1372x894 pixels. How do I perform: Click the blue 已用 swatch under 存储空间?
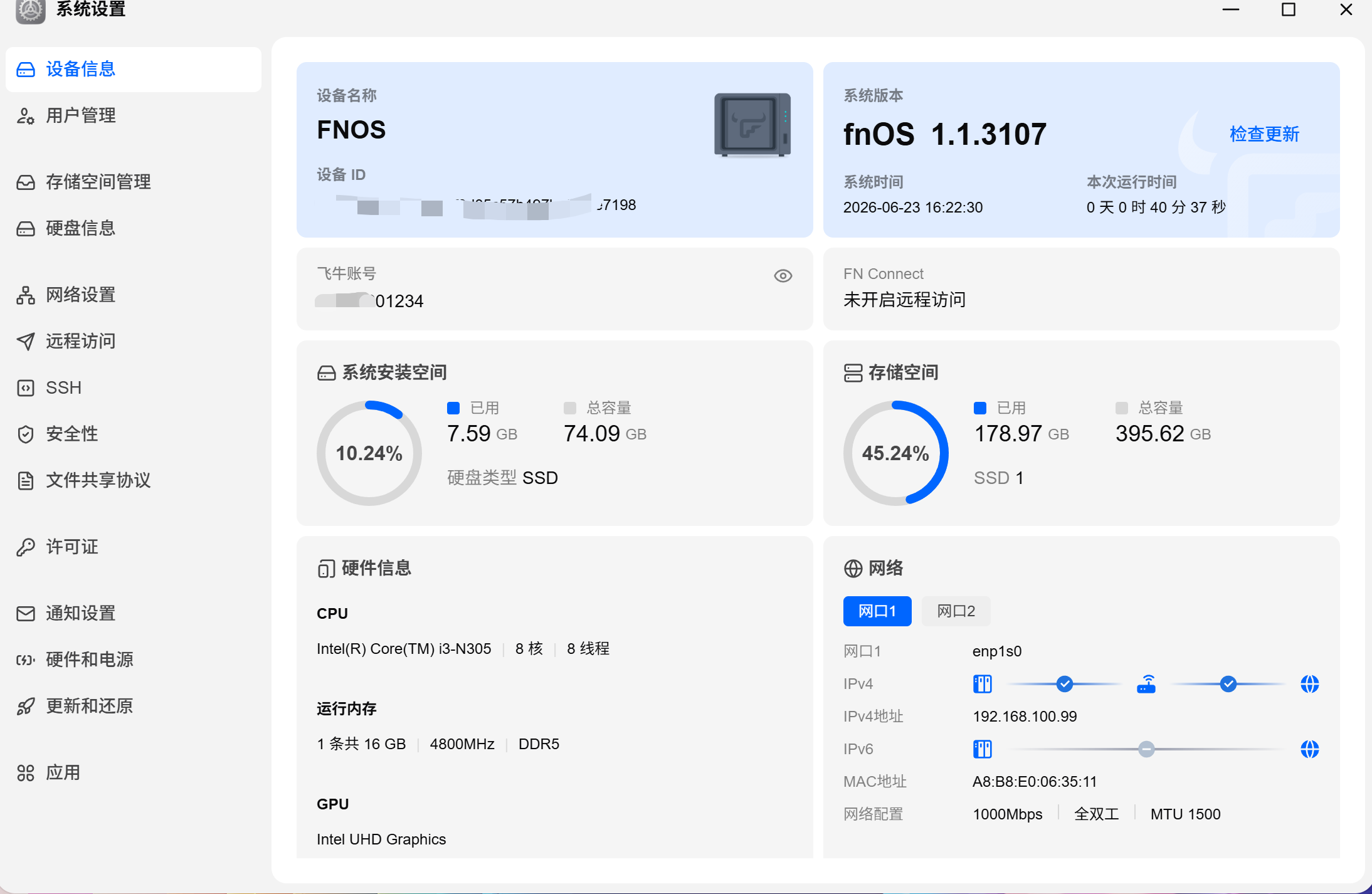980,408
